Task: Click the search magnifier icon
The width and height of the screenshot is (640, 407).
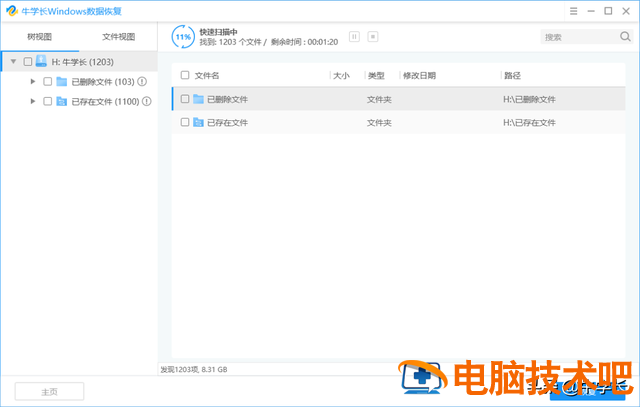Action: point(625,37)
